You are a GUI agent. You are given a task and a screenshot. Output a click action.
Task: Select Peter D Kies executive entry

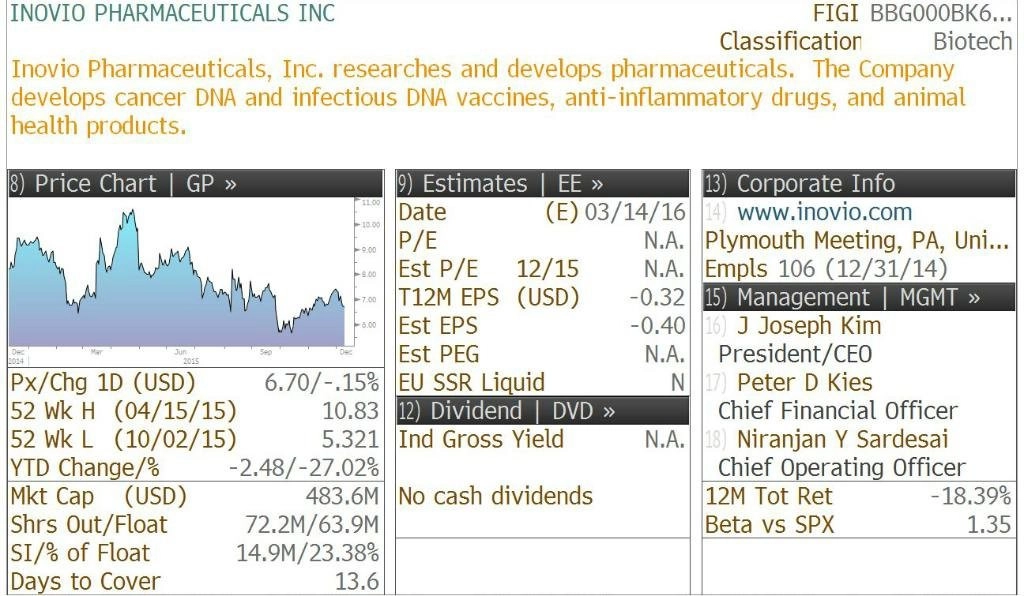(x=805, y=382)
